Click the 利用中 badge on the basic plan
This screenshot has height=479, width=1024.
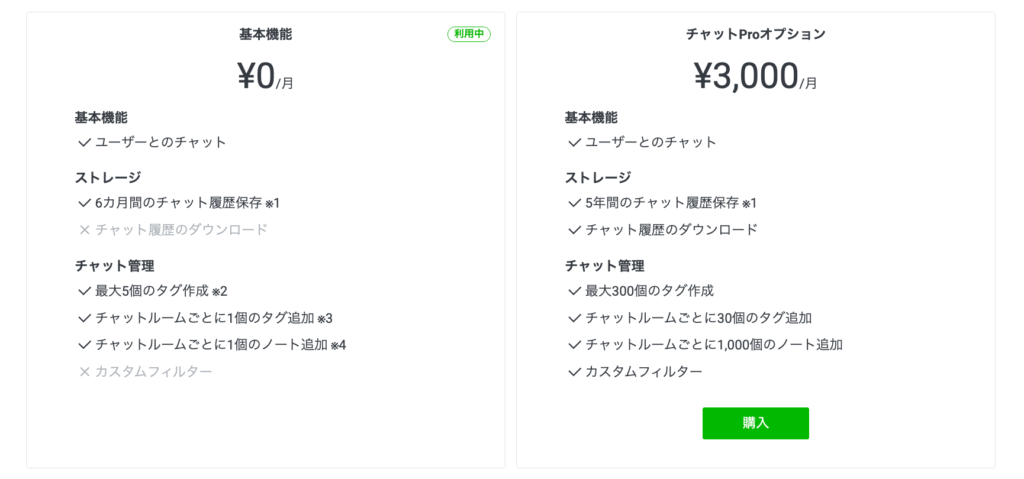click(468, 34)
